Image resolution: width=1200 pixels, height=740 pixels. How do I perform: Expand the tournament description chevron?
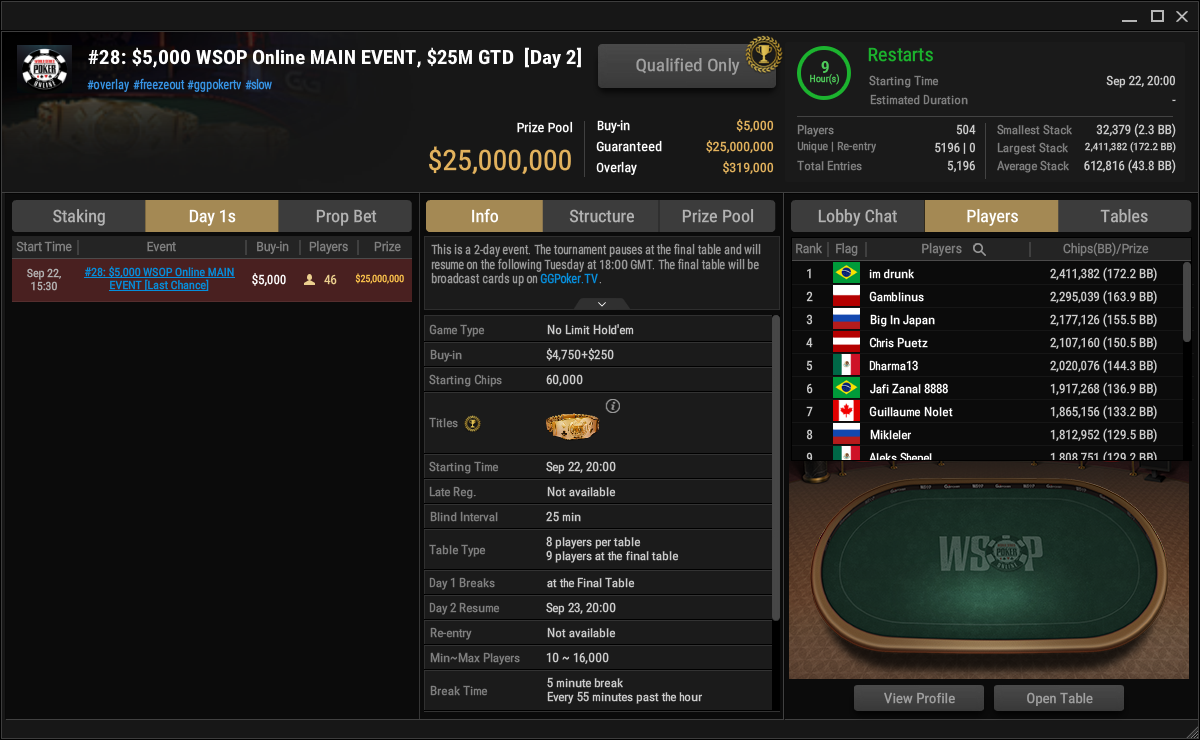point(601,304)
